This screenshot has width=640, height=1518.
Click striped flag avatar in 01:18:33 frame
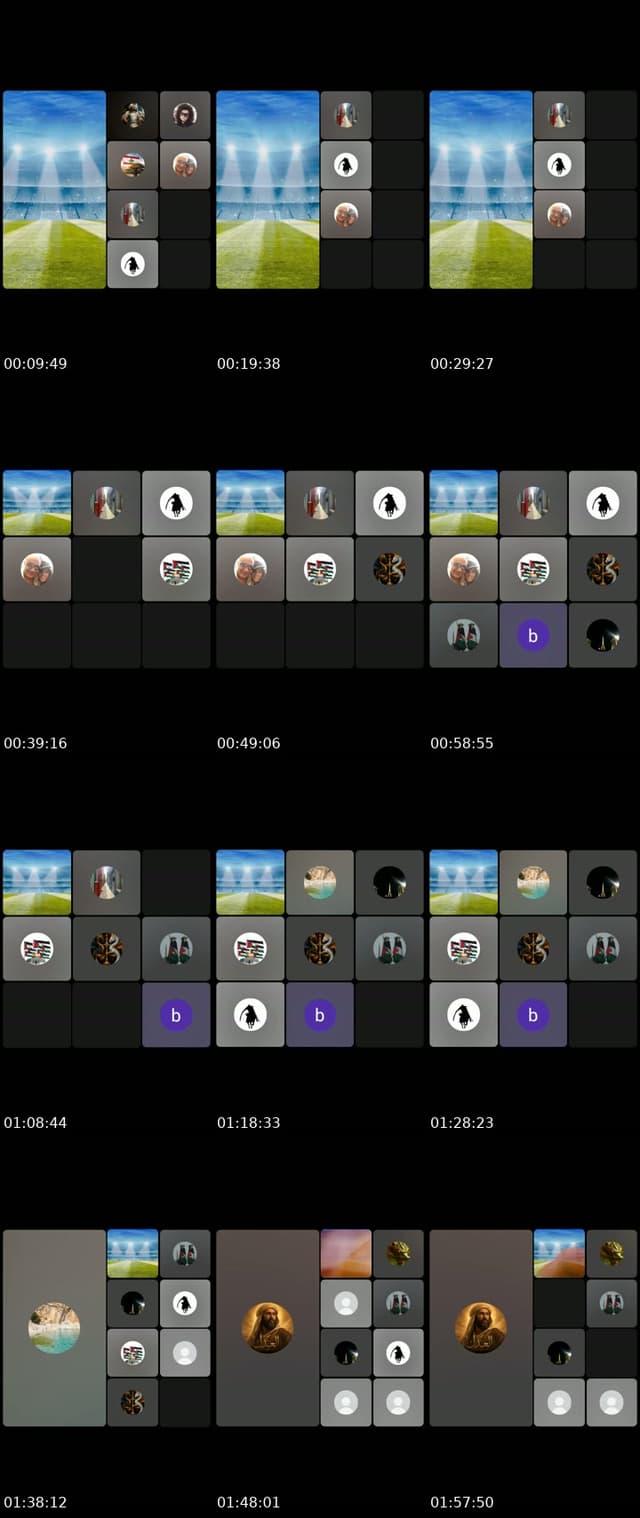[x=250, y=948]
